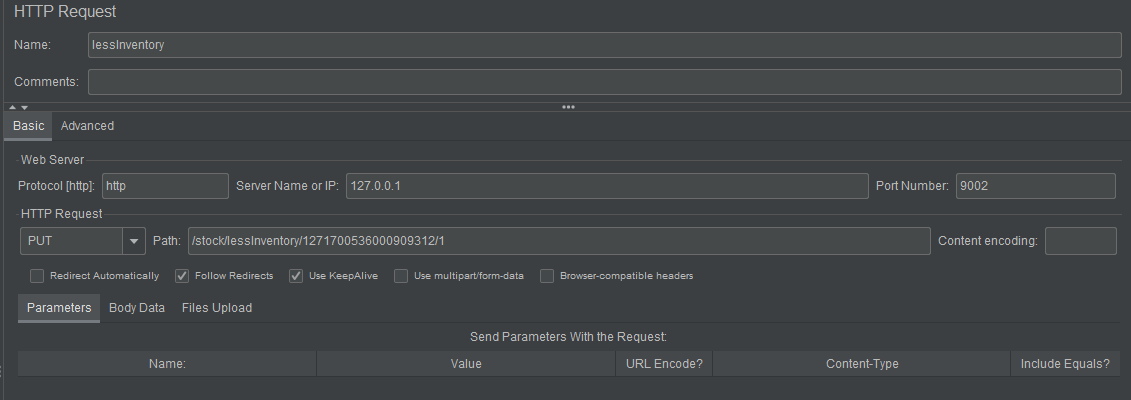
Task: Click the Protocol field showing http
Action: 165,186
